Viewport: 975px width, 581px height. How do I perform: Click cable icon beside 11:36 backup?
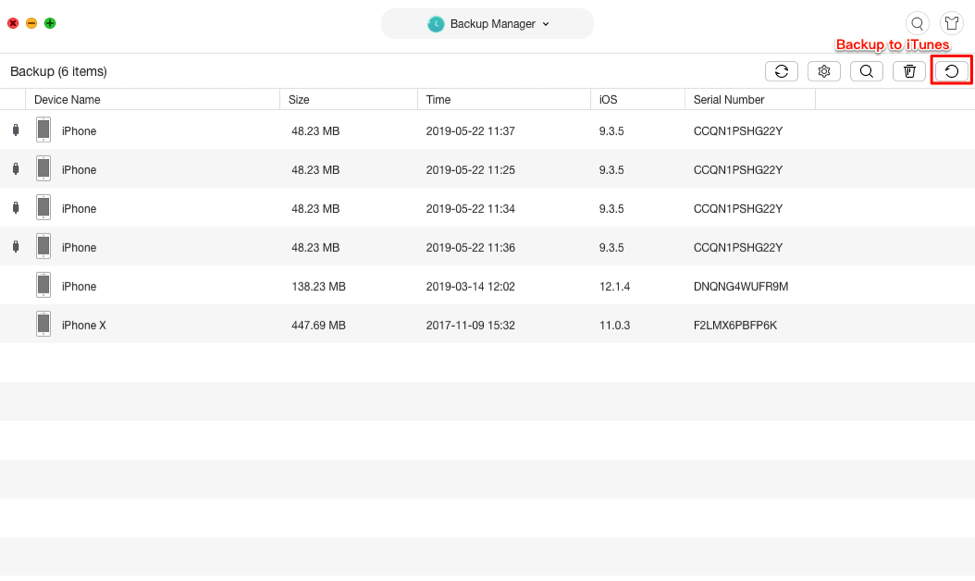point(16,246)
